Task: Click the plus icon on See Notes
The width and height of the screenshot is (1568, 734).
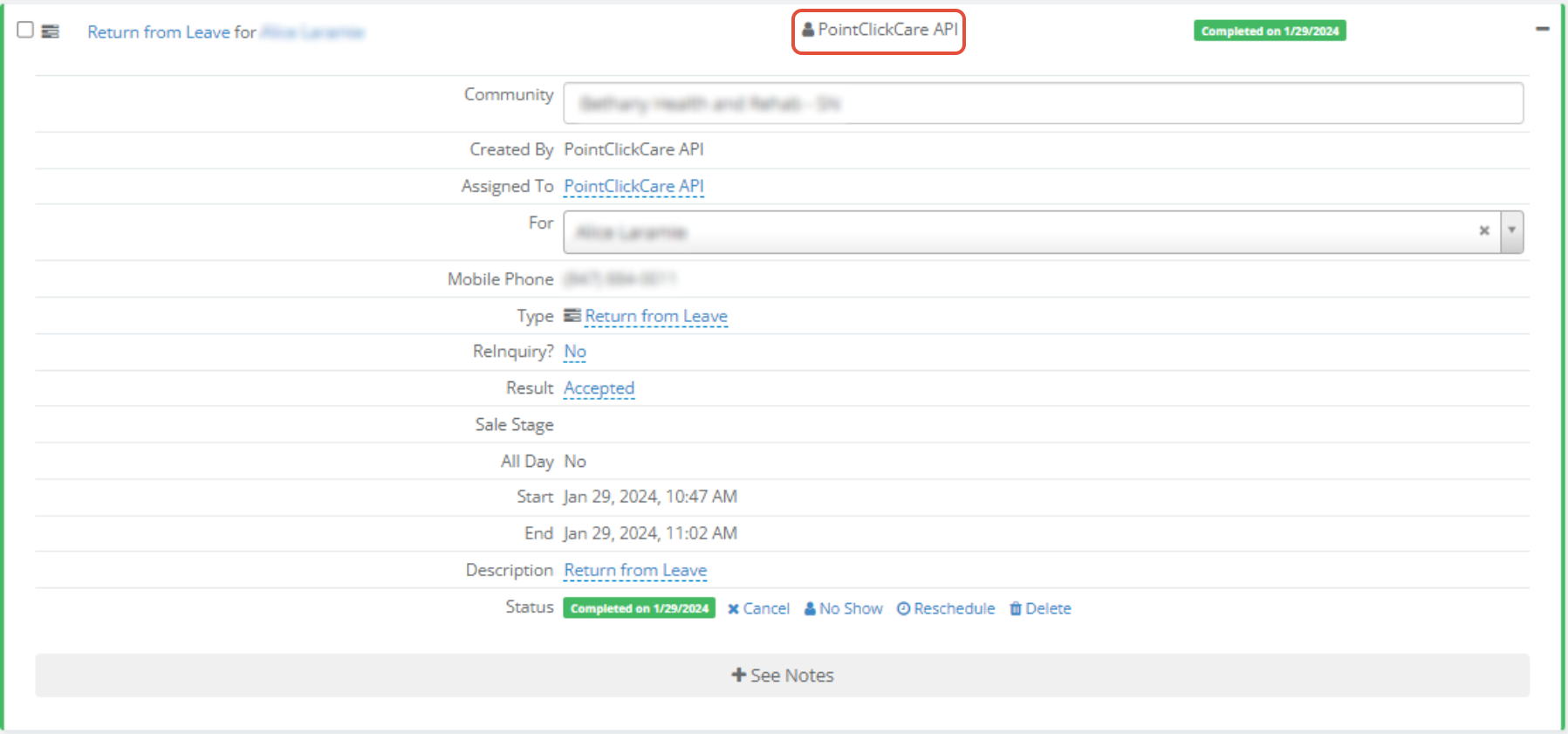Action: (738, 675)
